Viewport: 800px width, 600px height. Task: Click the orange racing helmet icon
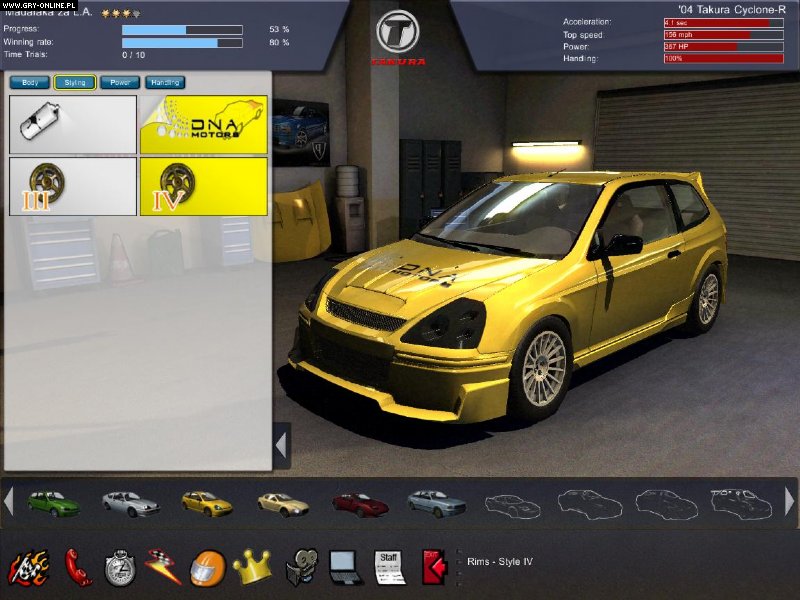coord(206,567)
